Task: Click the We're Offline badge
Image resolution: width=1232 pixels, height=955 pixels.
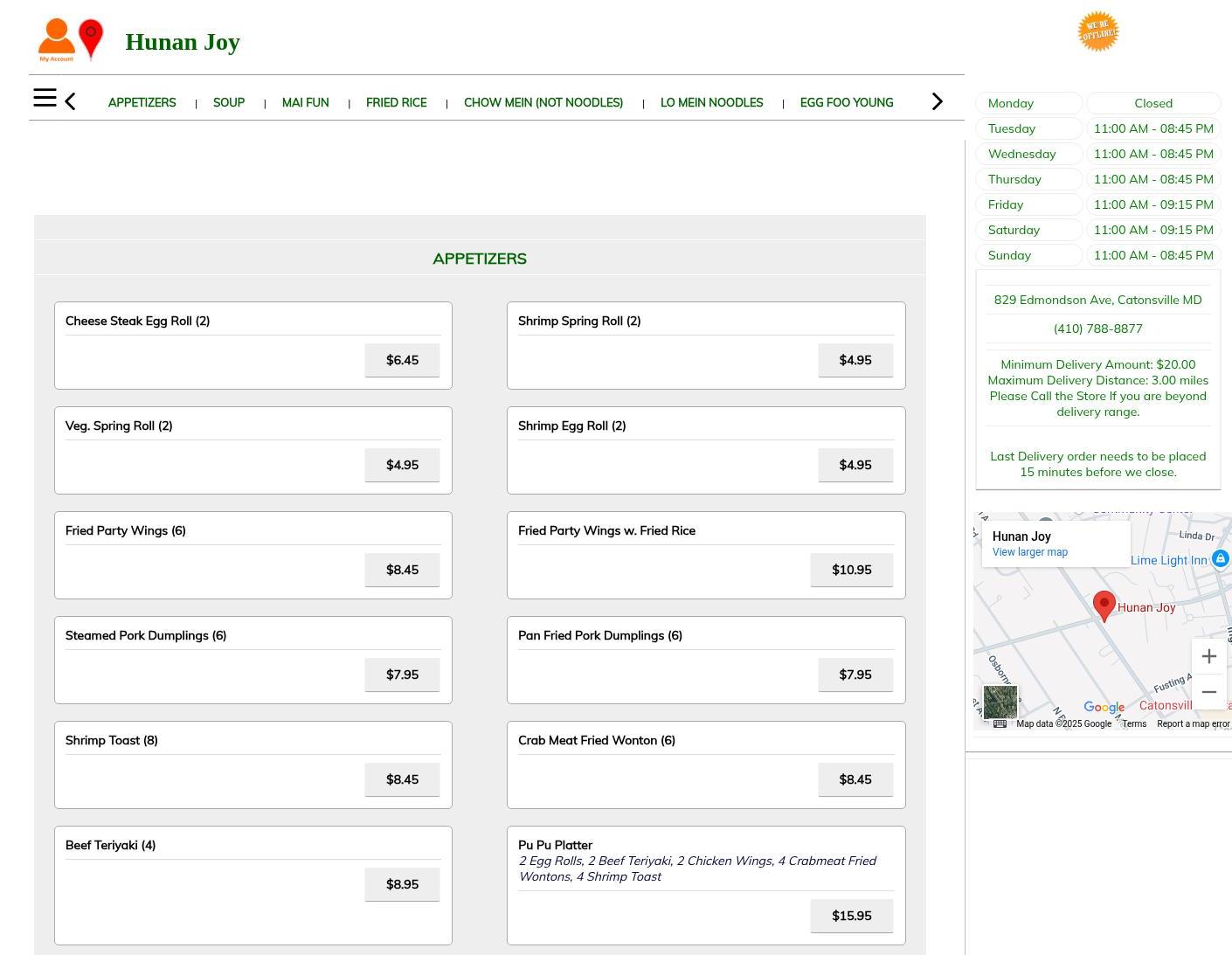Action: [1097, 31]
